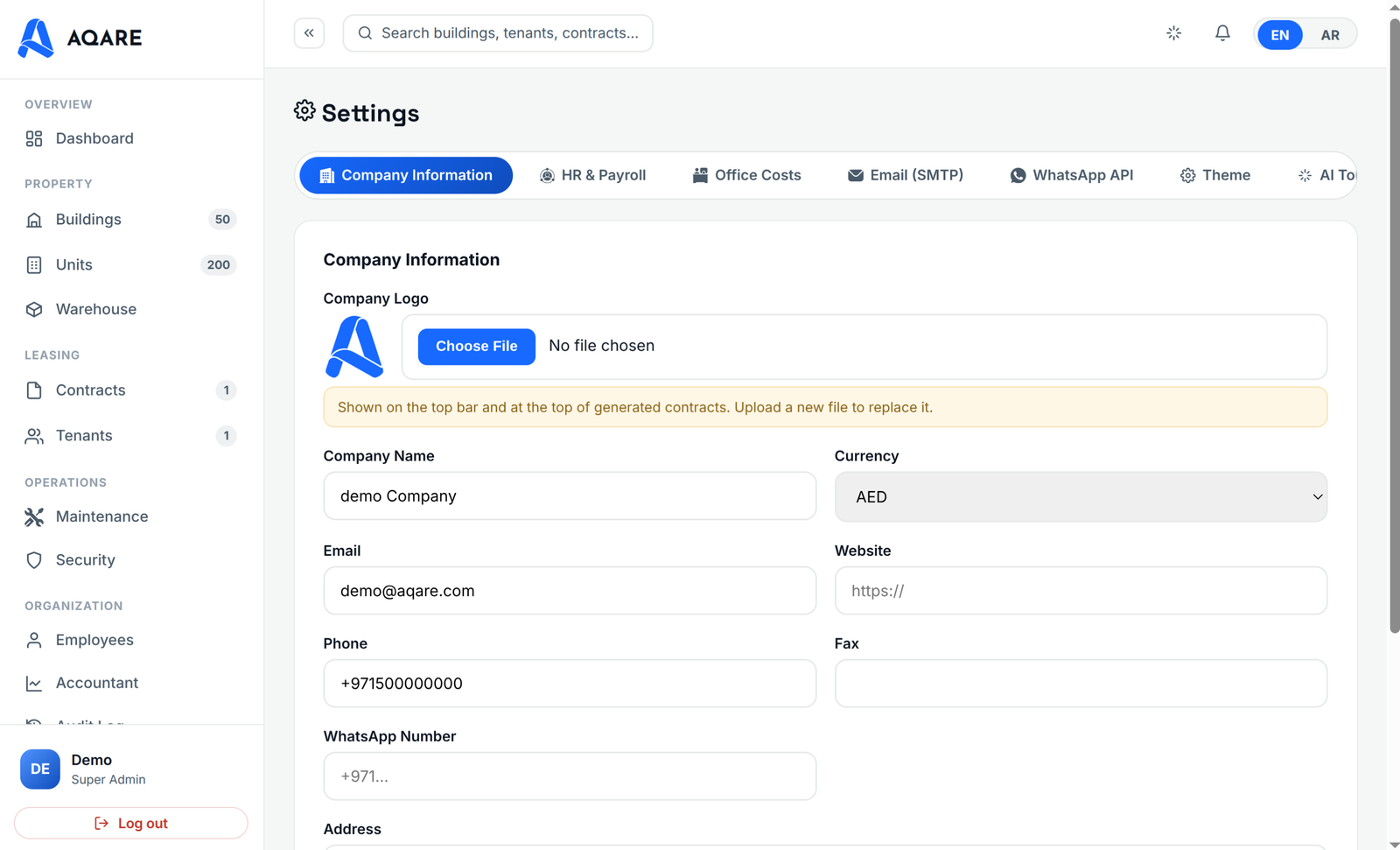Screen dimensions: 1400x850
Task: Click the empty Fax field
Action: (x=1081, y=684)
